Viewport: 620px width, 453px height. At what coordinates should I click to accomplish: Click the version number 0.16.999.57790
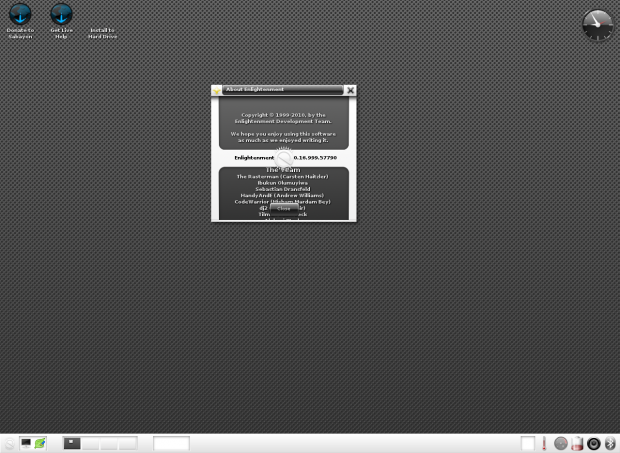coord(315,157)
